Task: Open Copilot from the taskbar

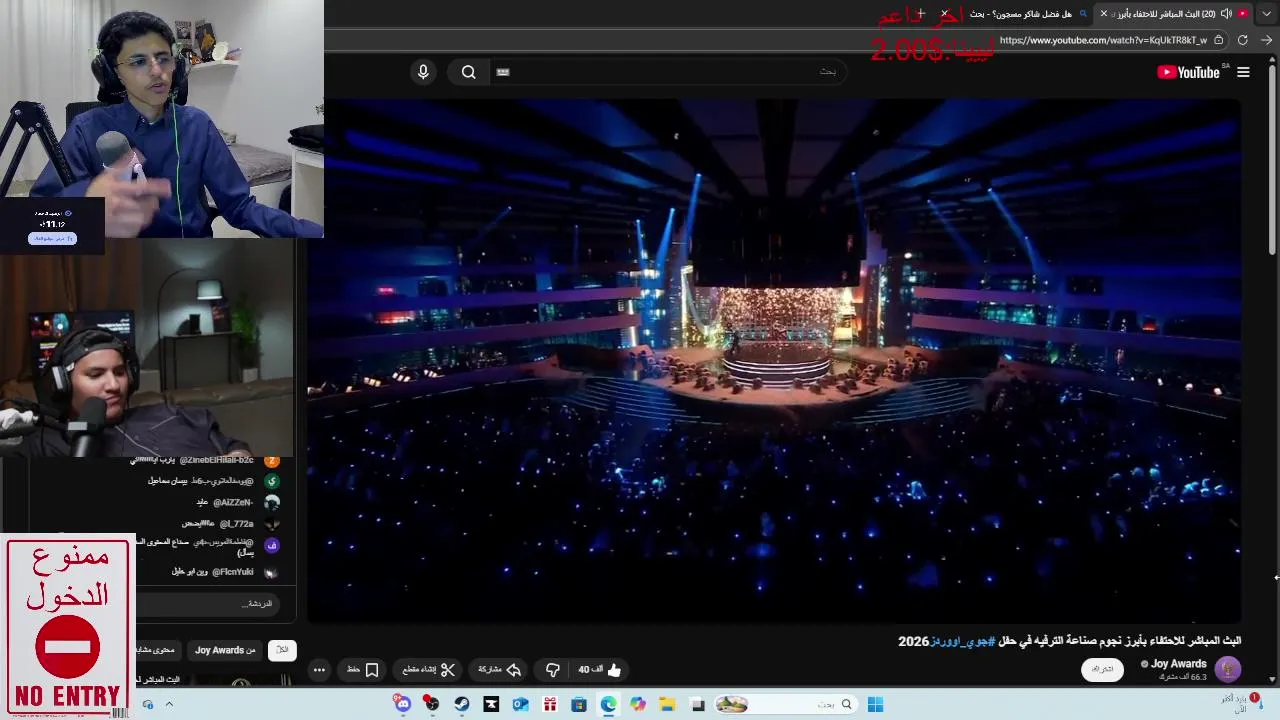Action: (638, 704)
